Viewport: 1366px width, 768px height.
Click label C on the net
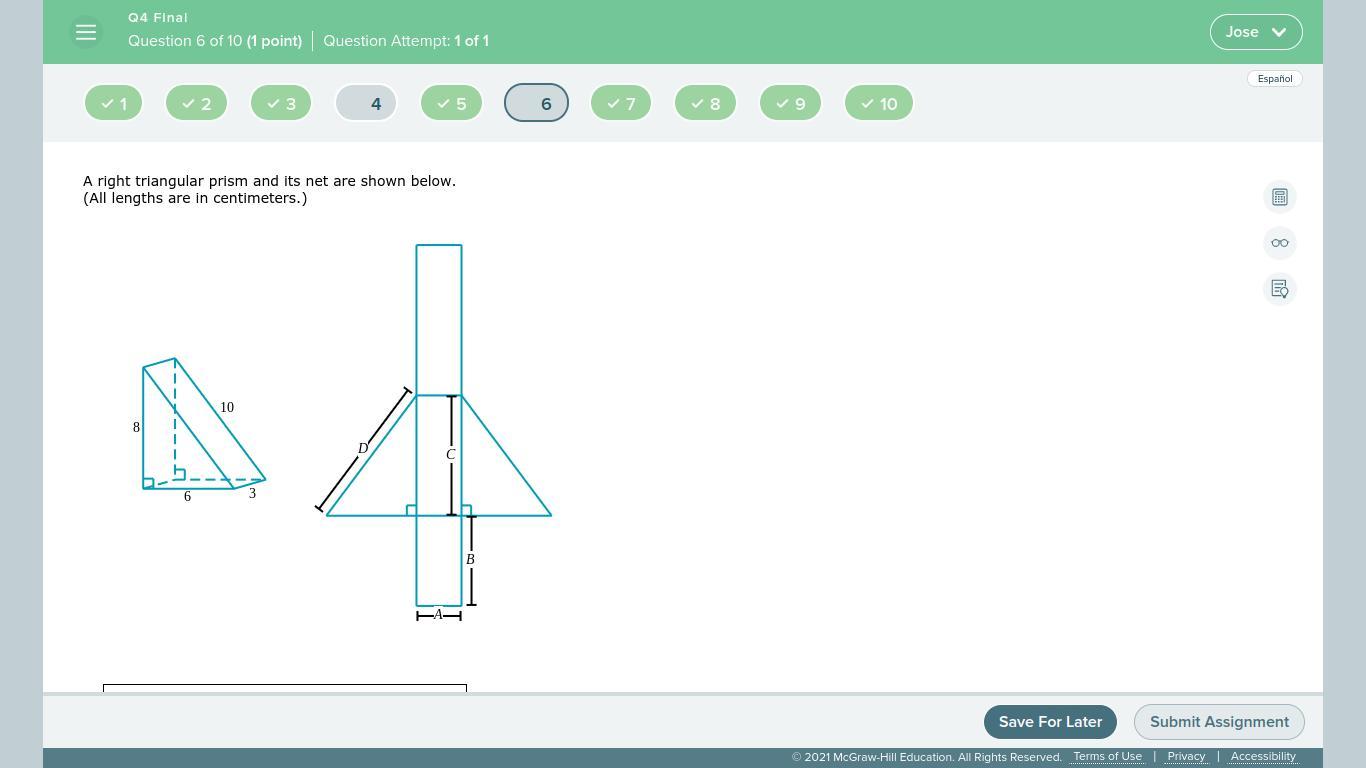pyautogui.click(x=451, y=455)
